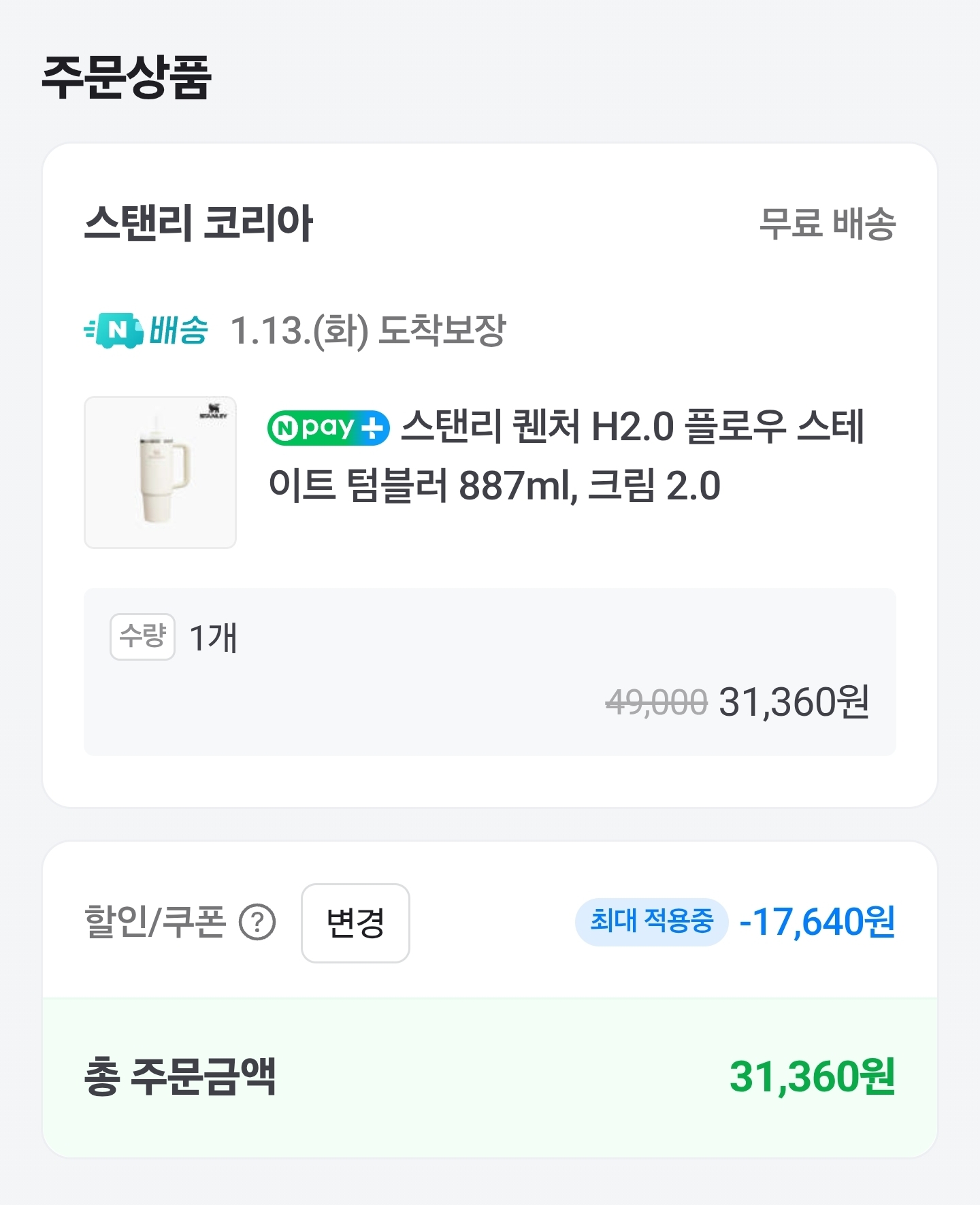
Task: Click the 할인/쿠폰 label text
Action: point(154,923)
